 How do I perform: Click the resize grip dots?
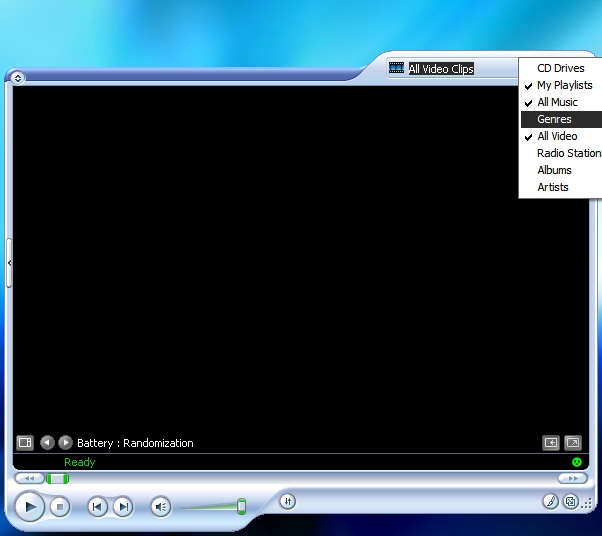point(587,504)
